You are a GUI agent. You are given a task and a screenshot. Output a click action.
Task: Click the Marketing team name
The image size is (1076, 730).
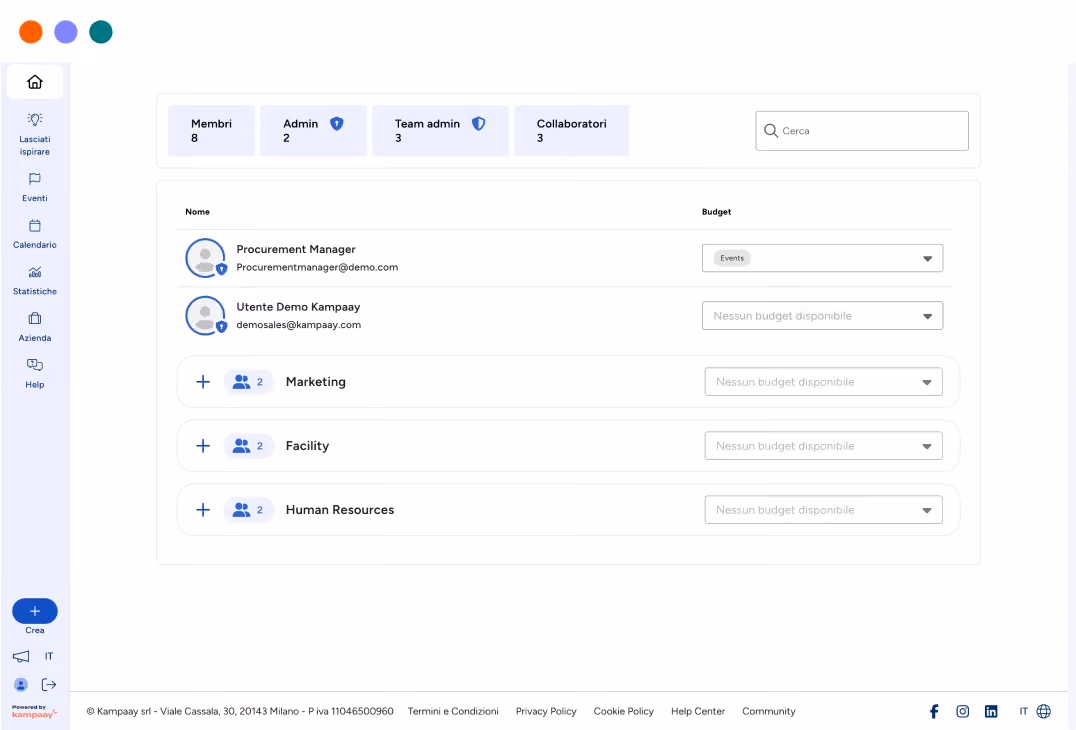coord(316,382)
